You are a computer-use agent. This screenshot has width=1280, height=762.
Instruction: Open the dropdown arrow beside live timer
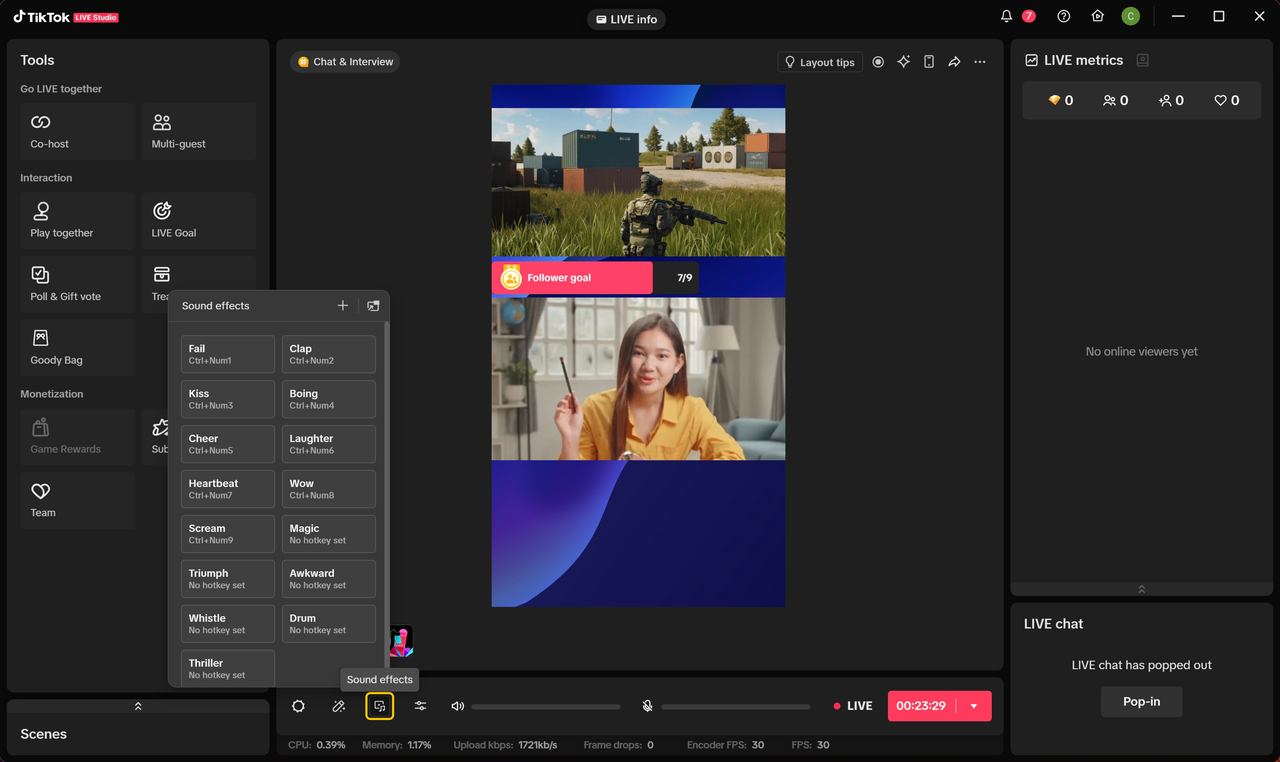[973, 706]
